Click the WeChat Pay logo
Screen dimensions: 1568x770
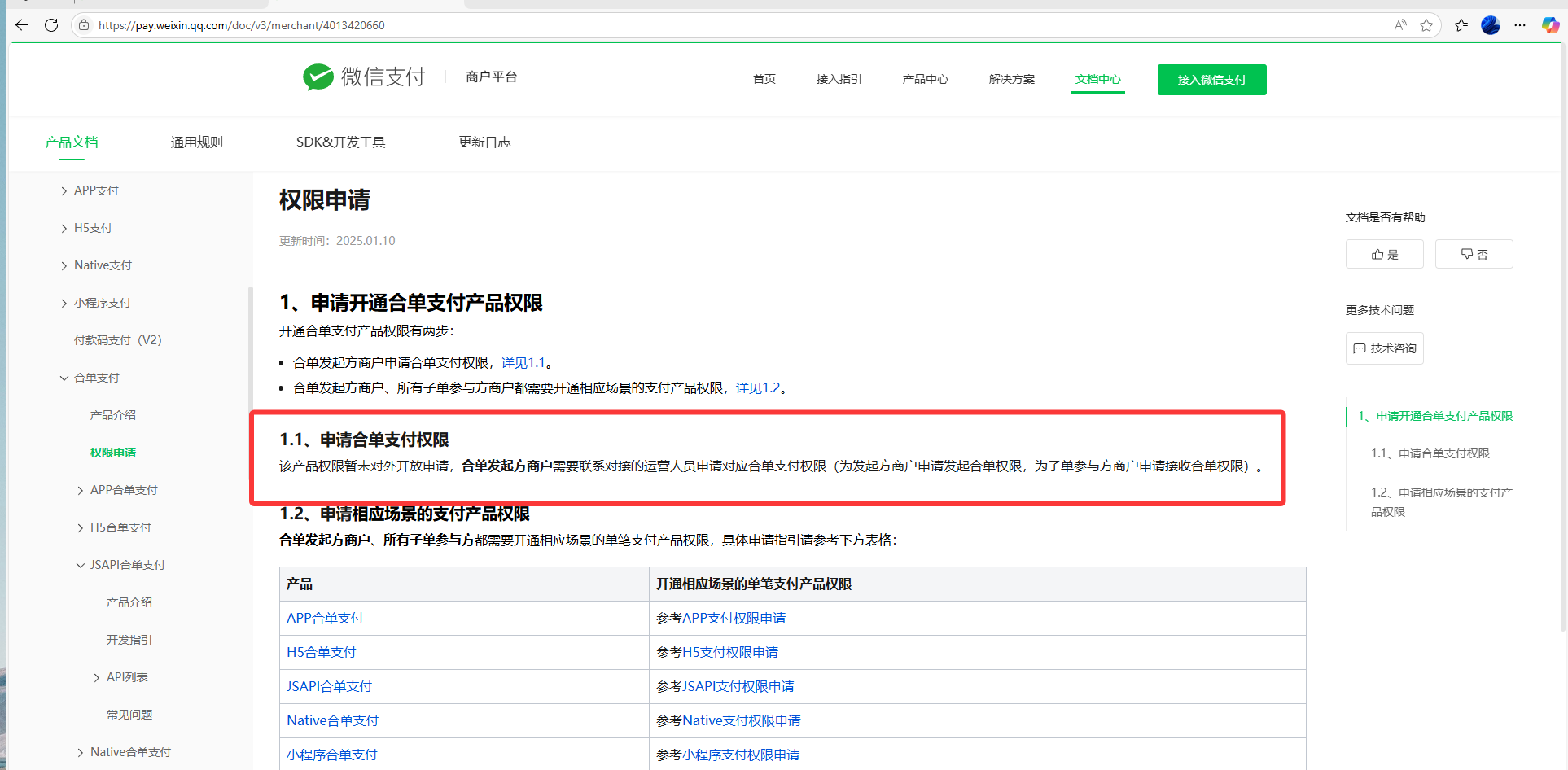click(364, 77)
